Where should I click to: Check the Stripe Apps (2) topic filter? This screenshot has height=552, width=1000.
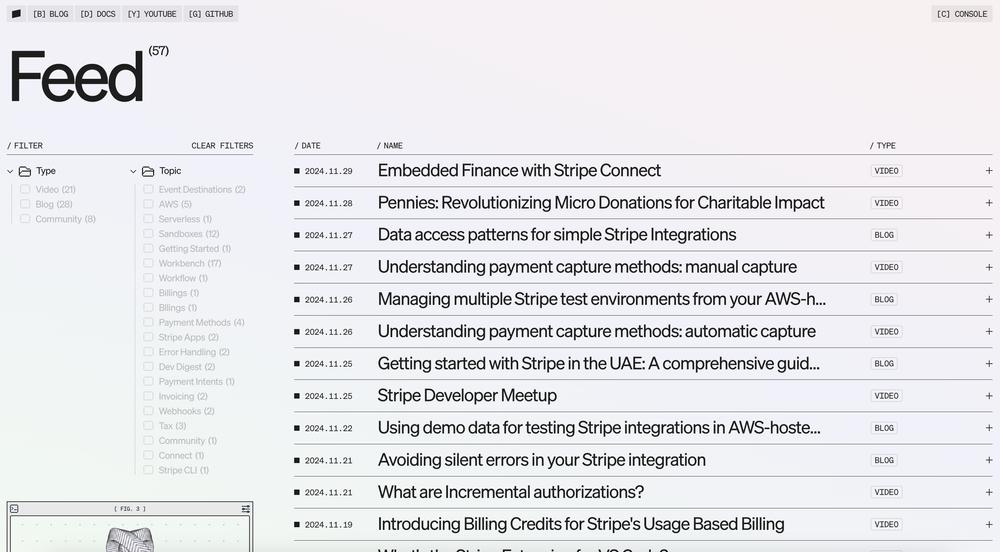[x=148, y=337]
